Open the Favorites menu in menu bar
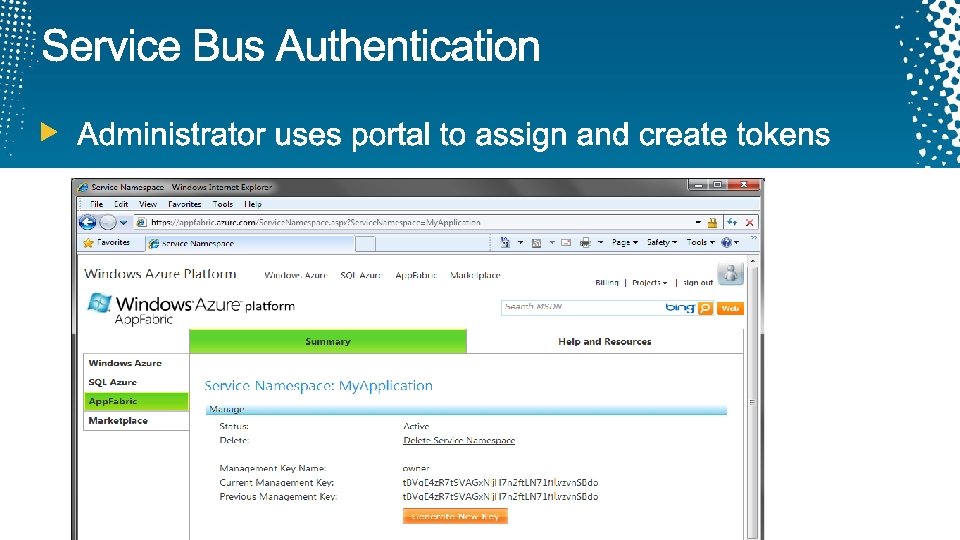Viewport: 960px width, 540px height. point(184,204)
